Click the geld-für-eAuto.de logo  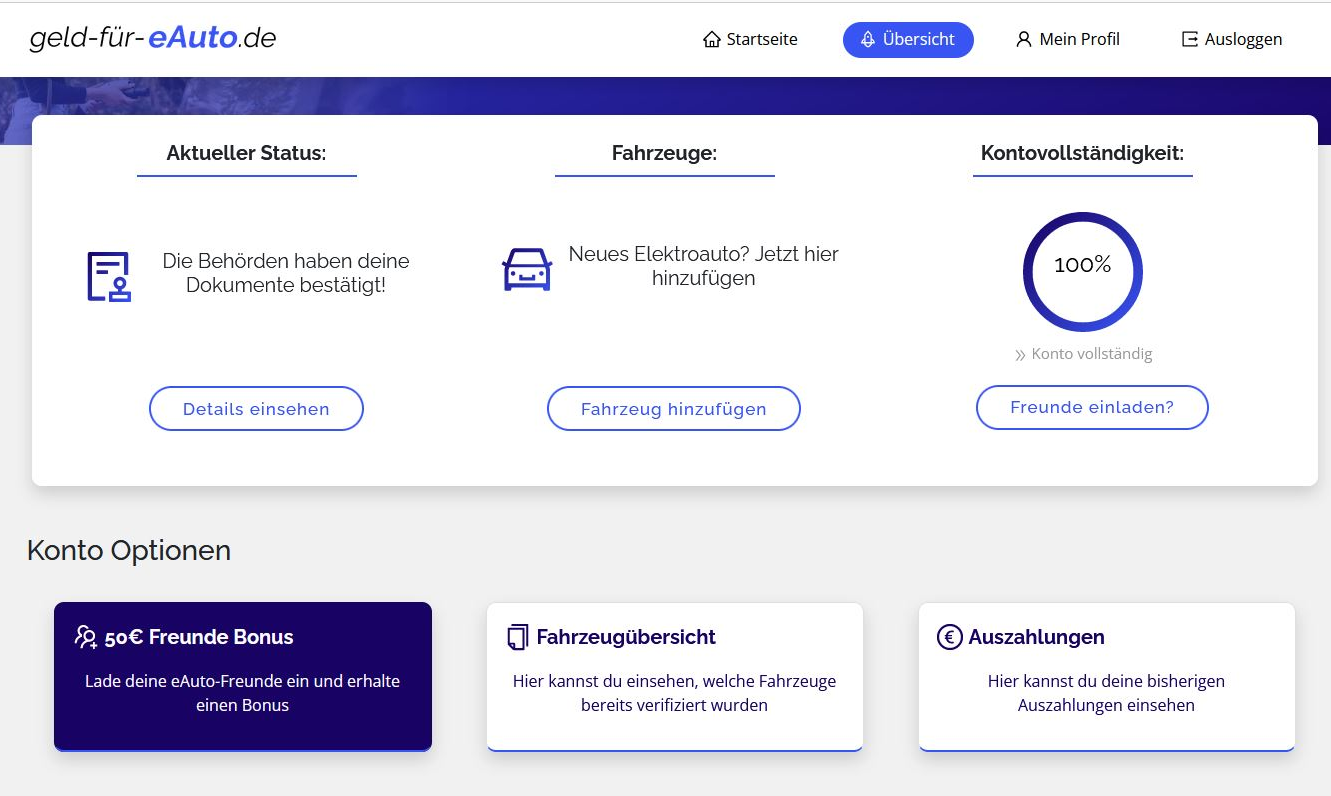point(153,38)
